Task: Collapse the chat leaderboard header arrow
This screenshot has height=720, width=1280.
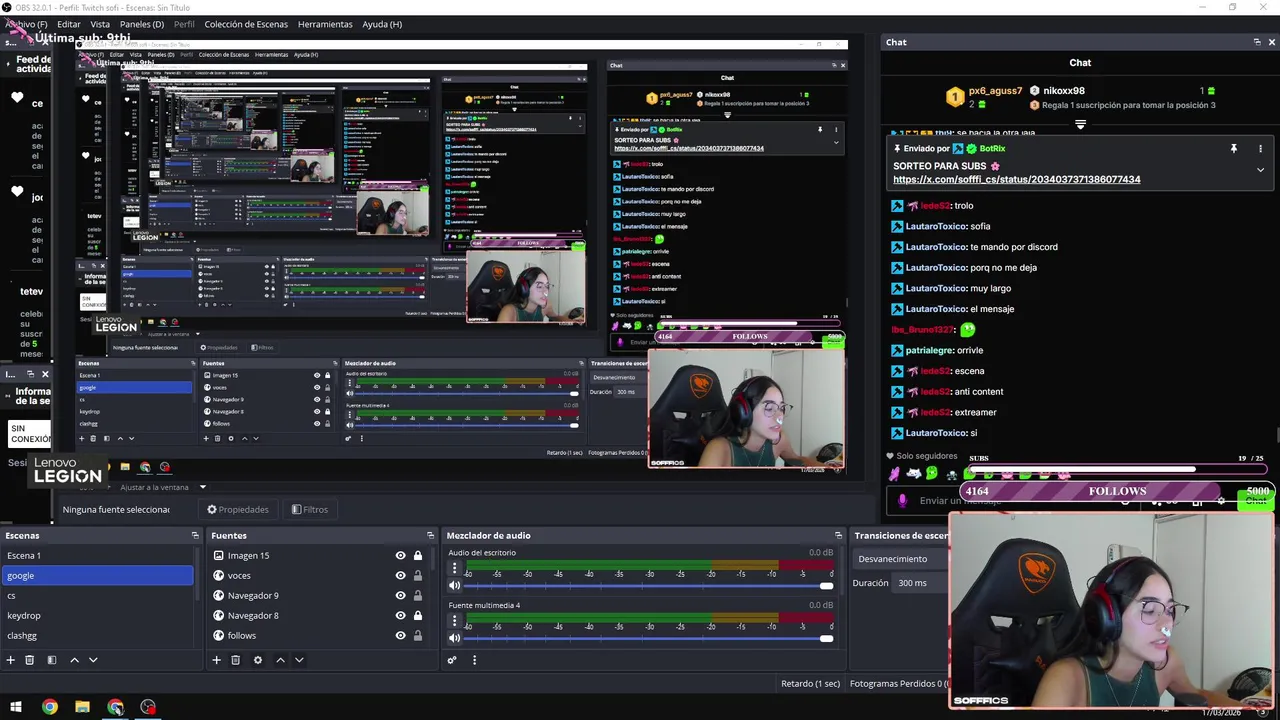Action: (1080, 125)
